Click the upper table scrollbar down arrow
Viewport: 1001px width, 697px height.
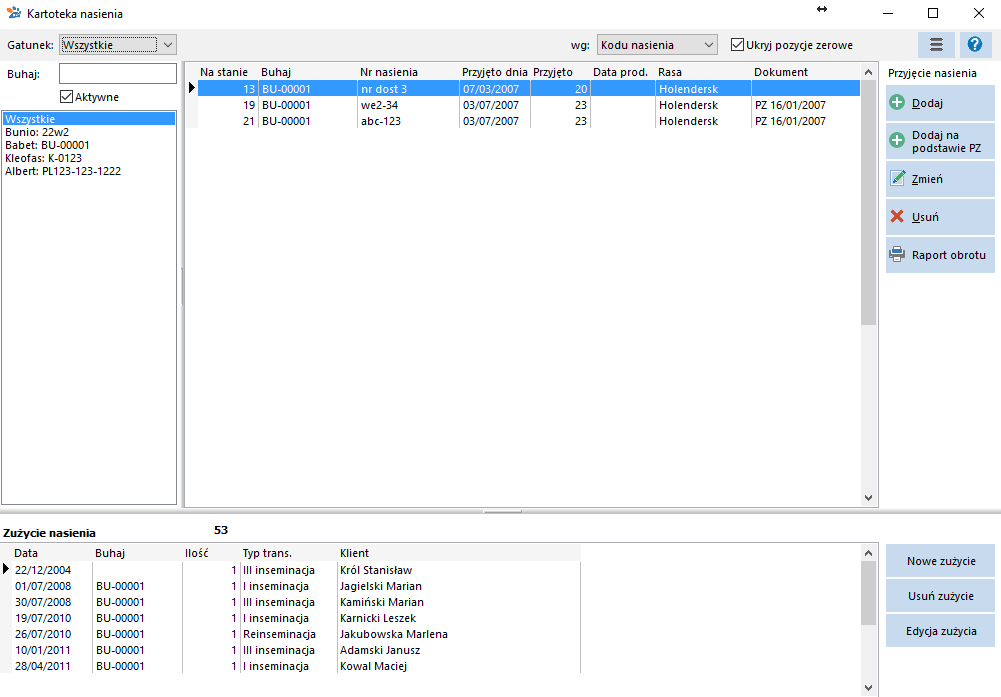click(868, 498)
